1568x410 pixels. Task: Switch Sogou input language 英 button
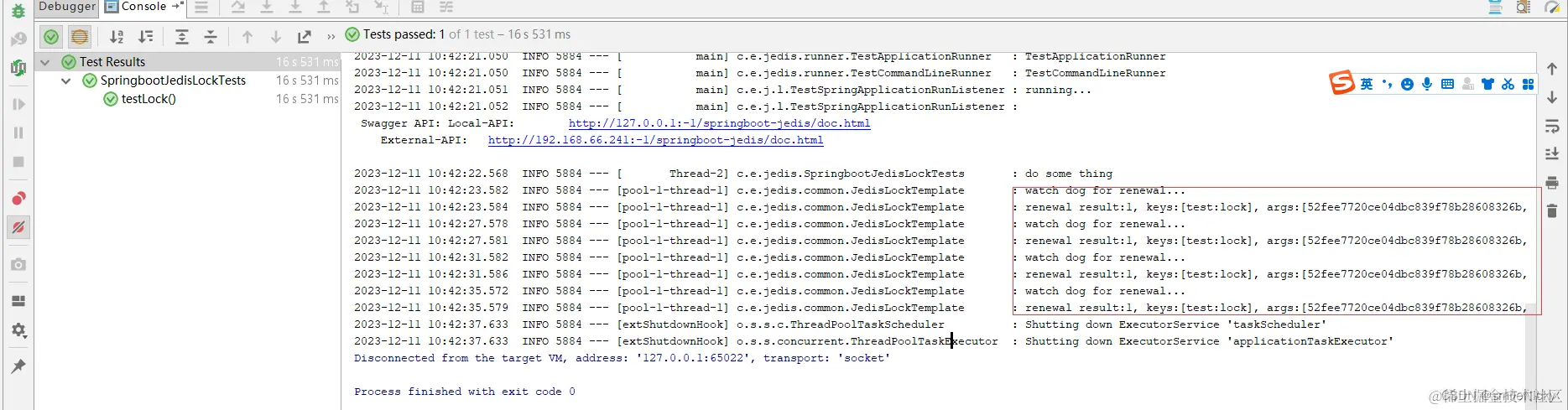pyautogui.click(x=1367, y=84)
